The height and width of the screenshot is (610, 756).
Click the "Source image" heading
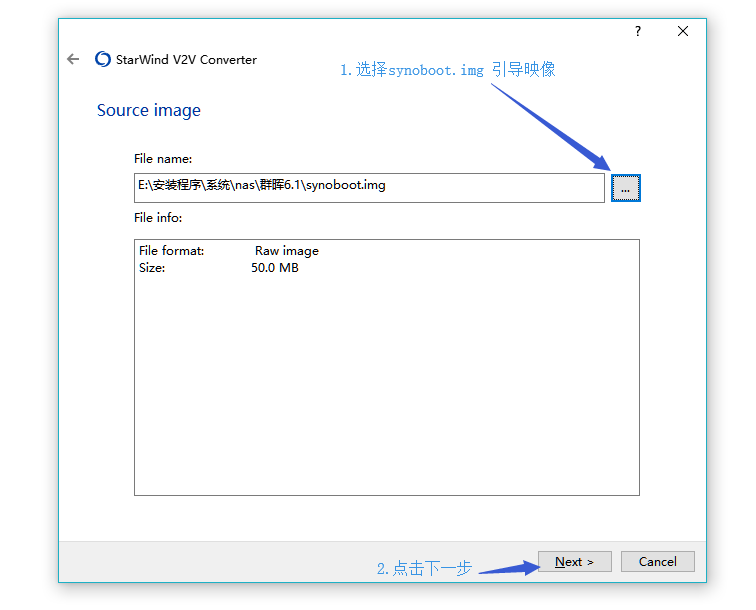(148, 110)
